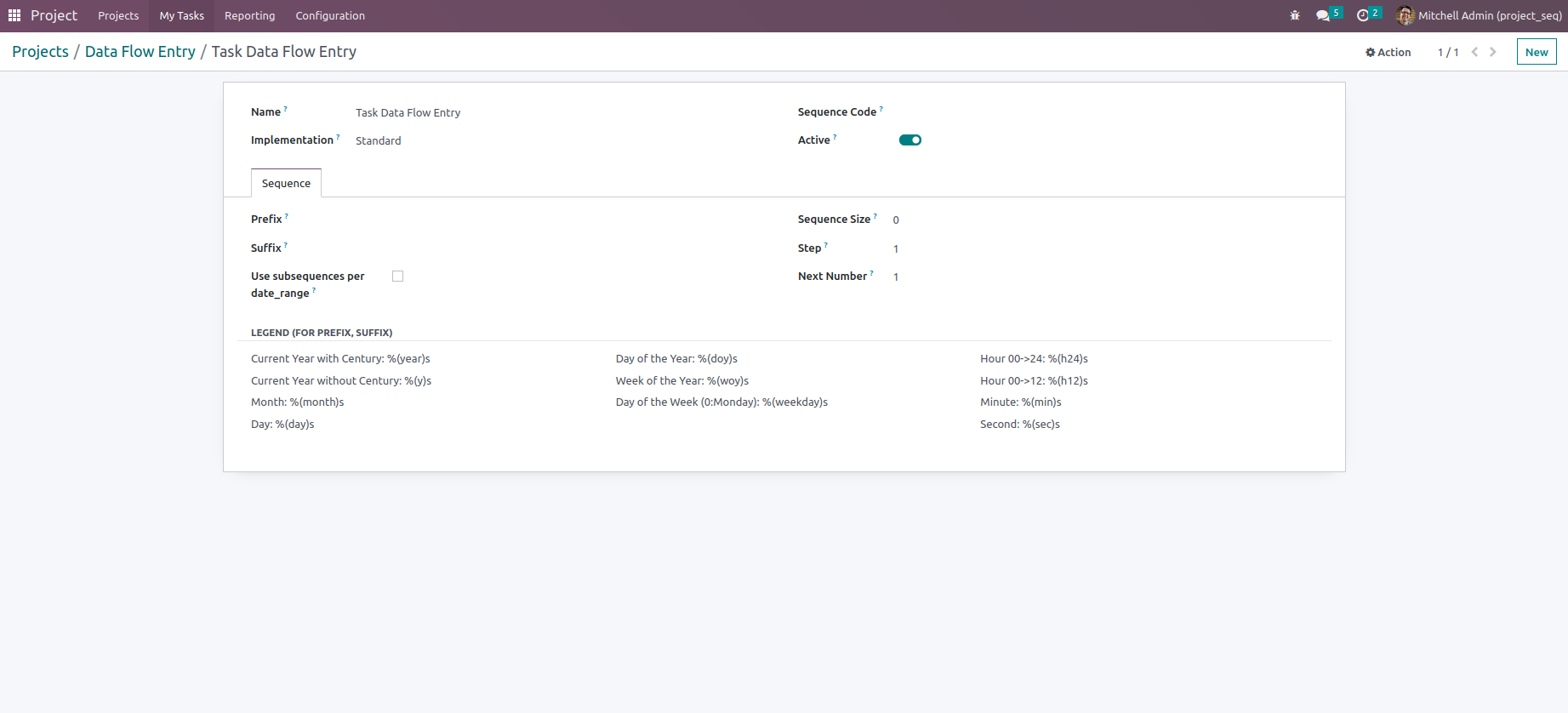Click 'Week of the Year: %(woy)s' text
This screenshot has height=713, width=1568.
coord(682,380)
